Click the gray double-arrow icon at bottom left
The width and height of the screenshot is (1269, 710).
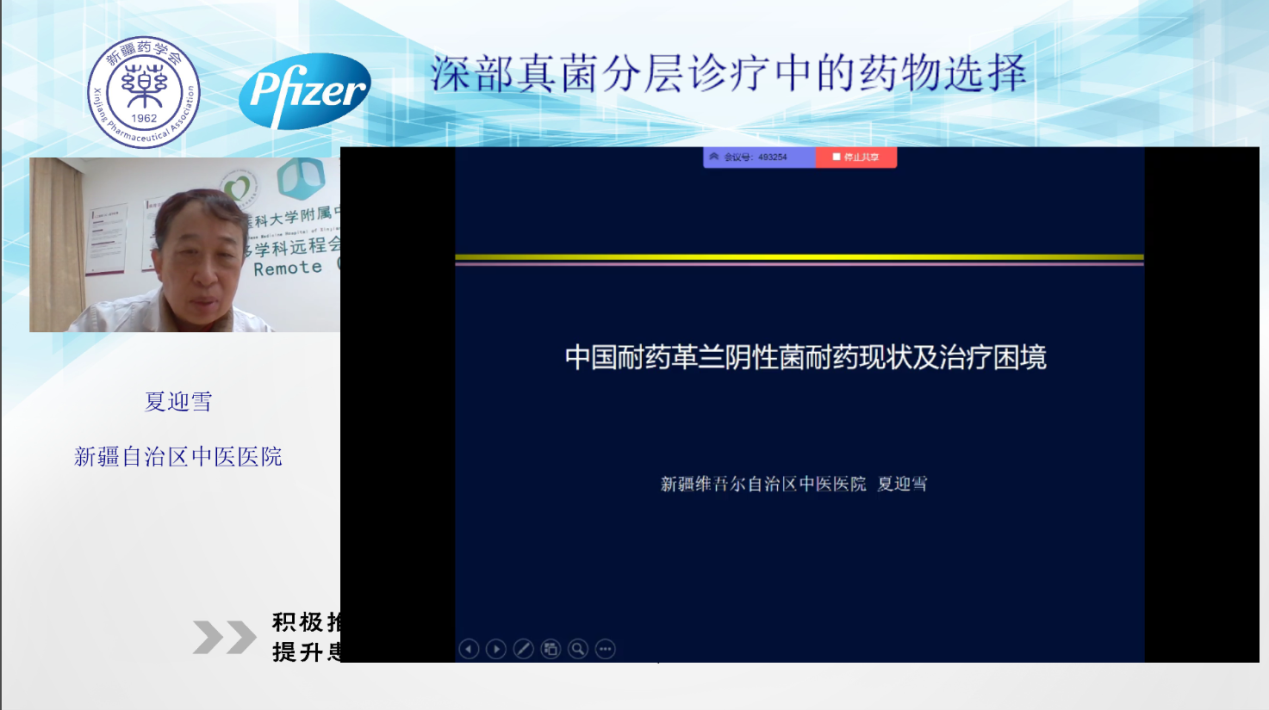(224, 637)
